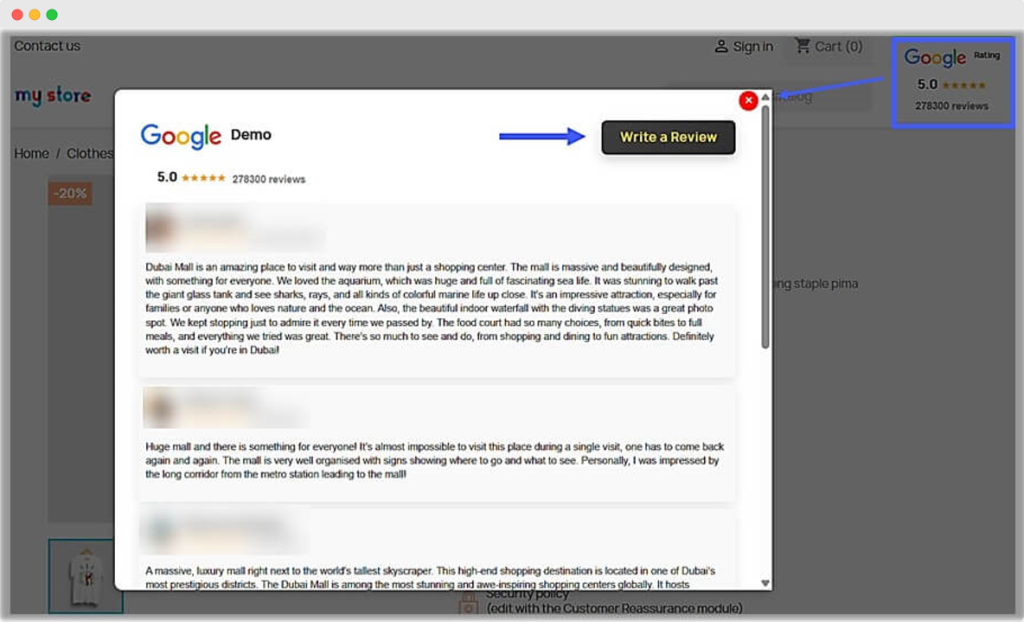Viewport: 1024px width, 622px height.
Task: Click the popup scrollbar down arrow
Action: [765, 583]
